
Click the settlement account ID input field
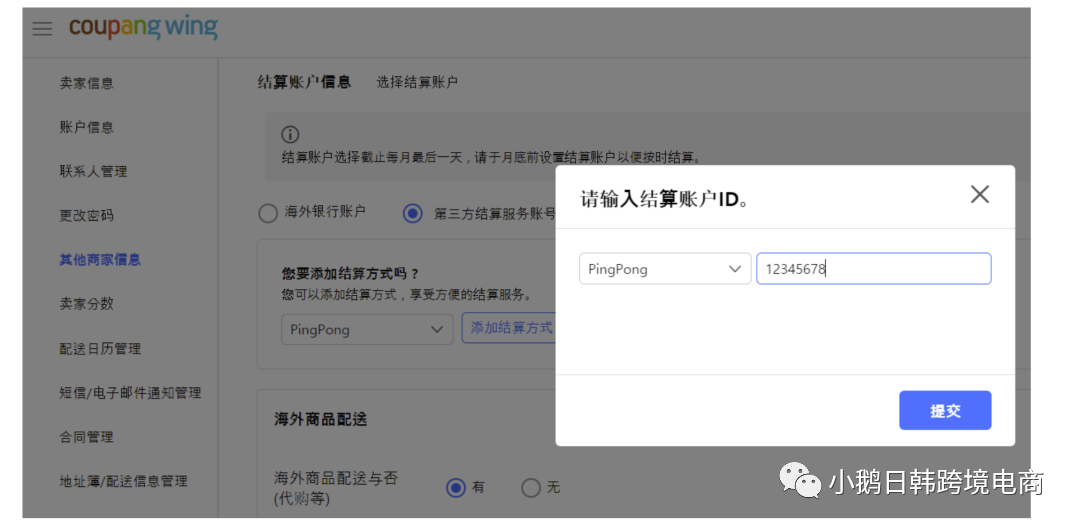(x=873, y=269)
